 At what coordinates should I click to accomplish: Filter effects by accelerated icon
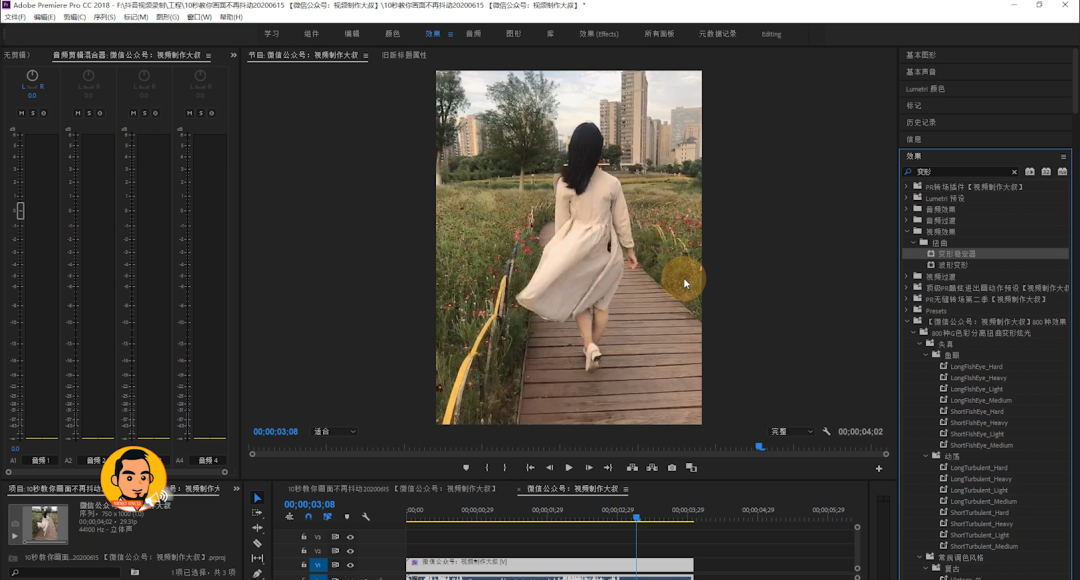pos(1030,172)
